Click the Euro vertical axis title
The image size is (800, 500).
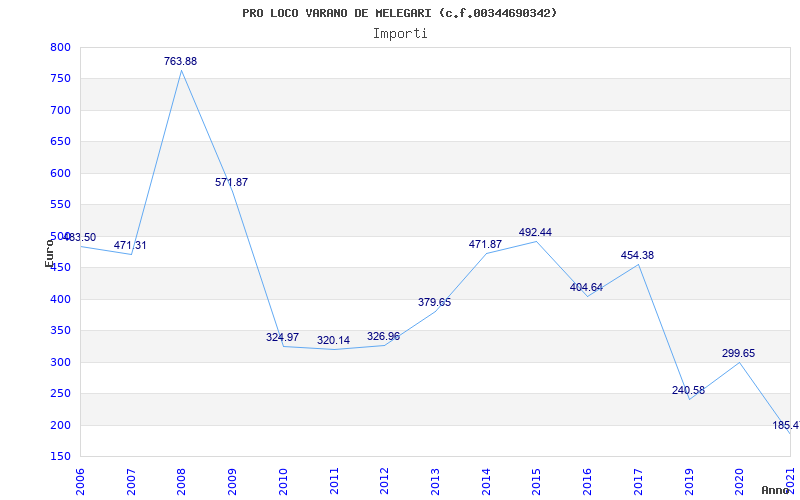[x=49, y=254]
